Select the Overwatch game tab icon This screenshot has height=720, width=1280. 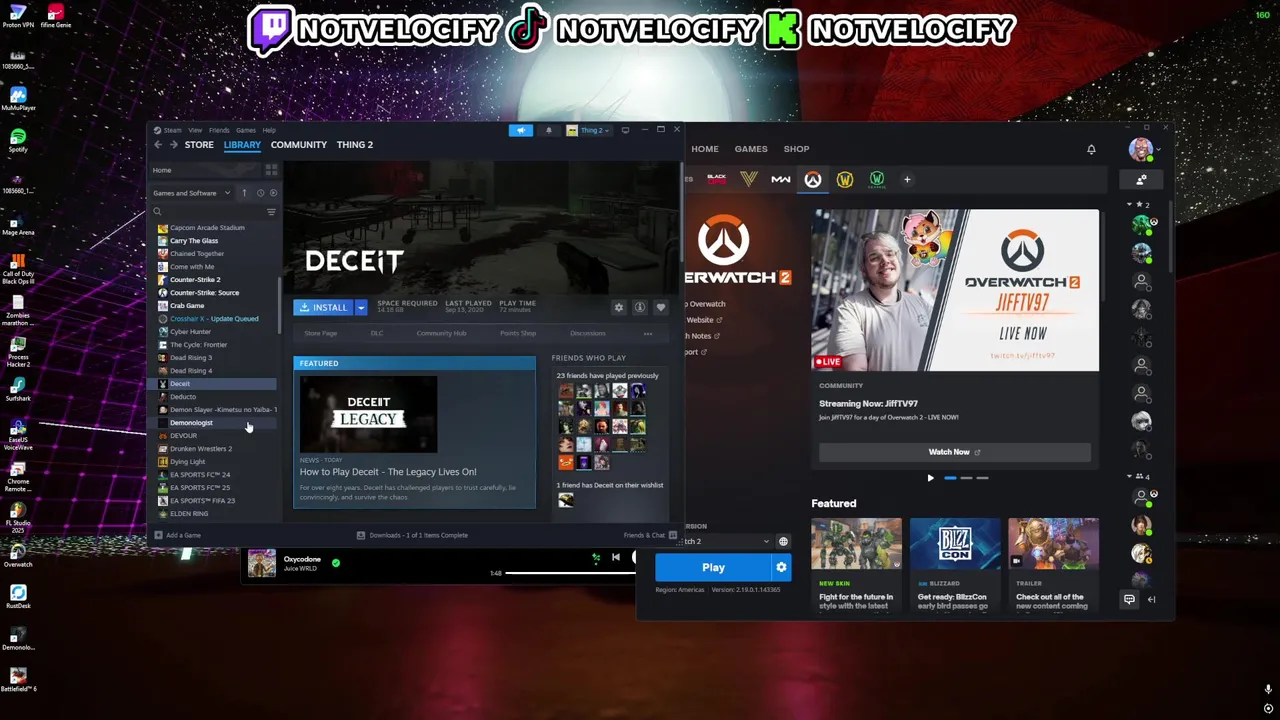[813, 180]
